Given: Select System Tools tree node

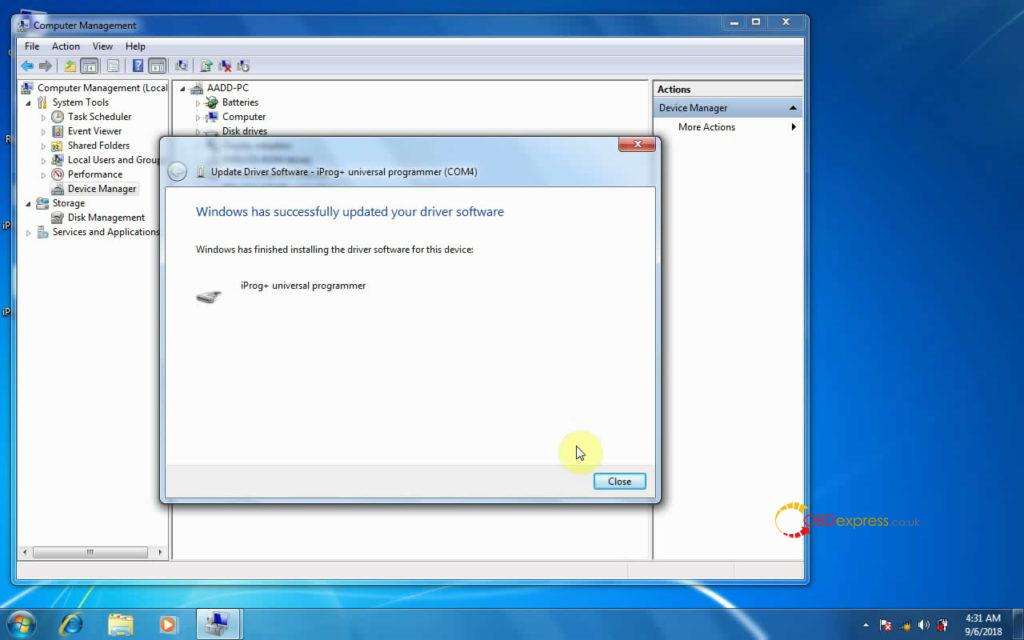Looking at the screenshot, I should pyautogui.click(x=80, y=102).
